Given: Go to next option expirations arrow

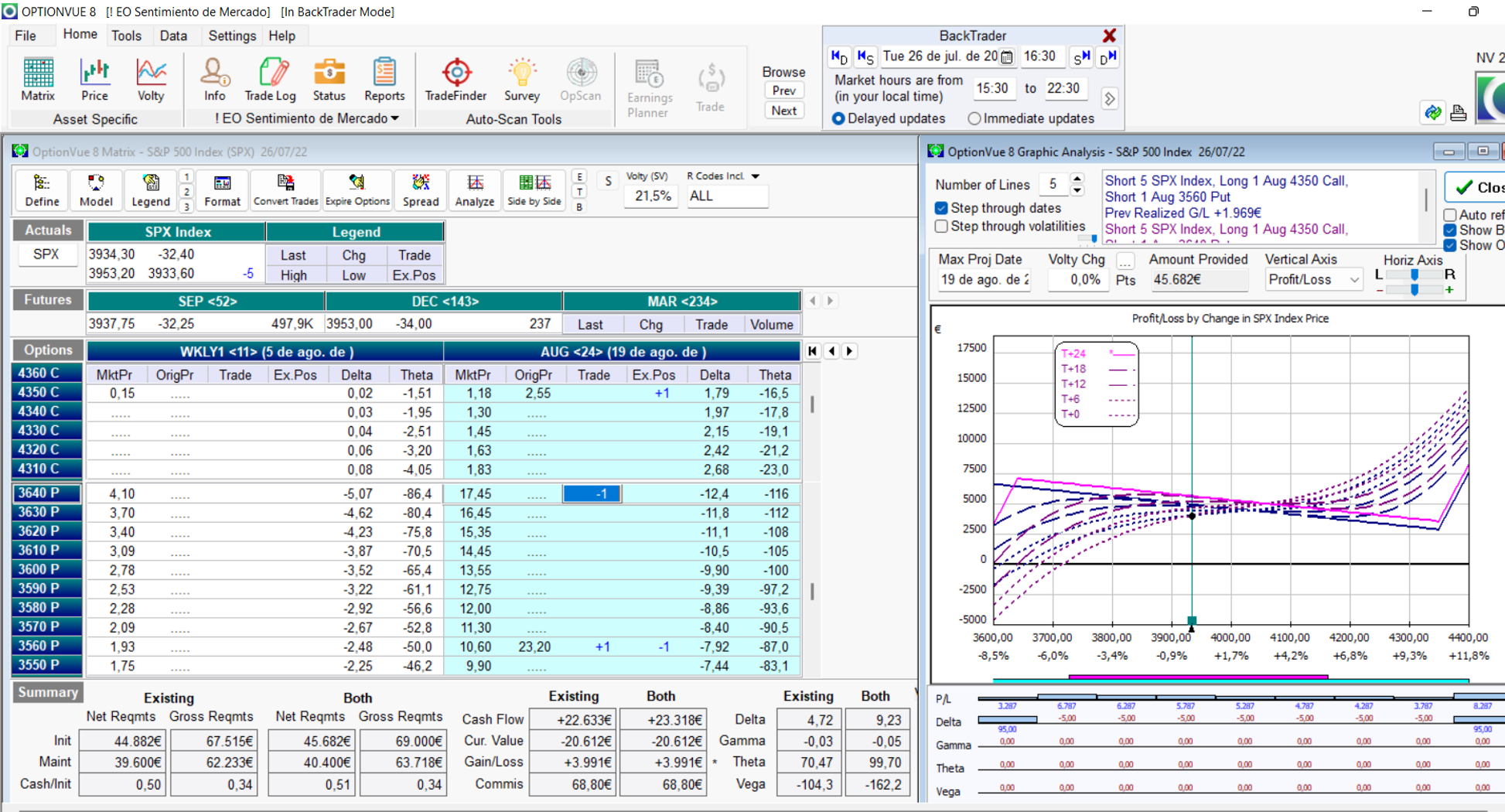Looking at the screenshot, I should click(x=850, y=351).
